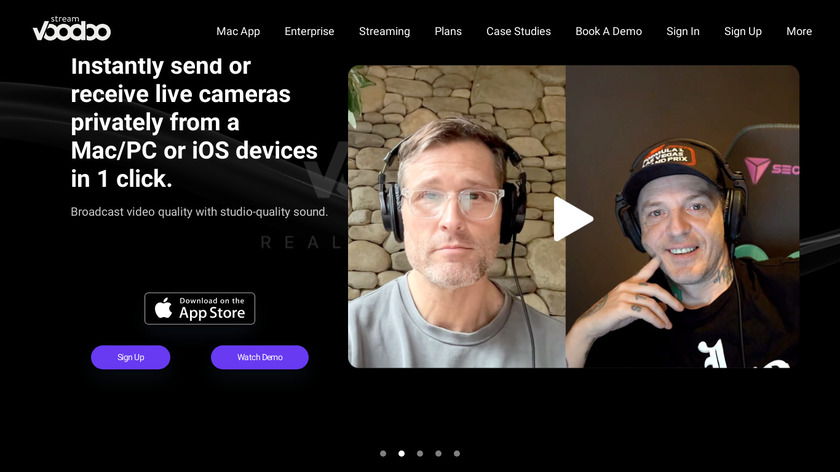The height and width of the screenshot is (472, 840).
Task: Select the active second carousel dot
Action: pos(401,453)
